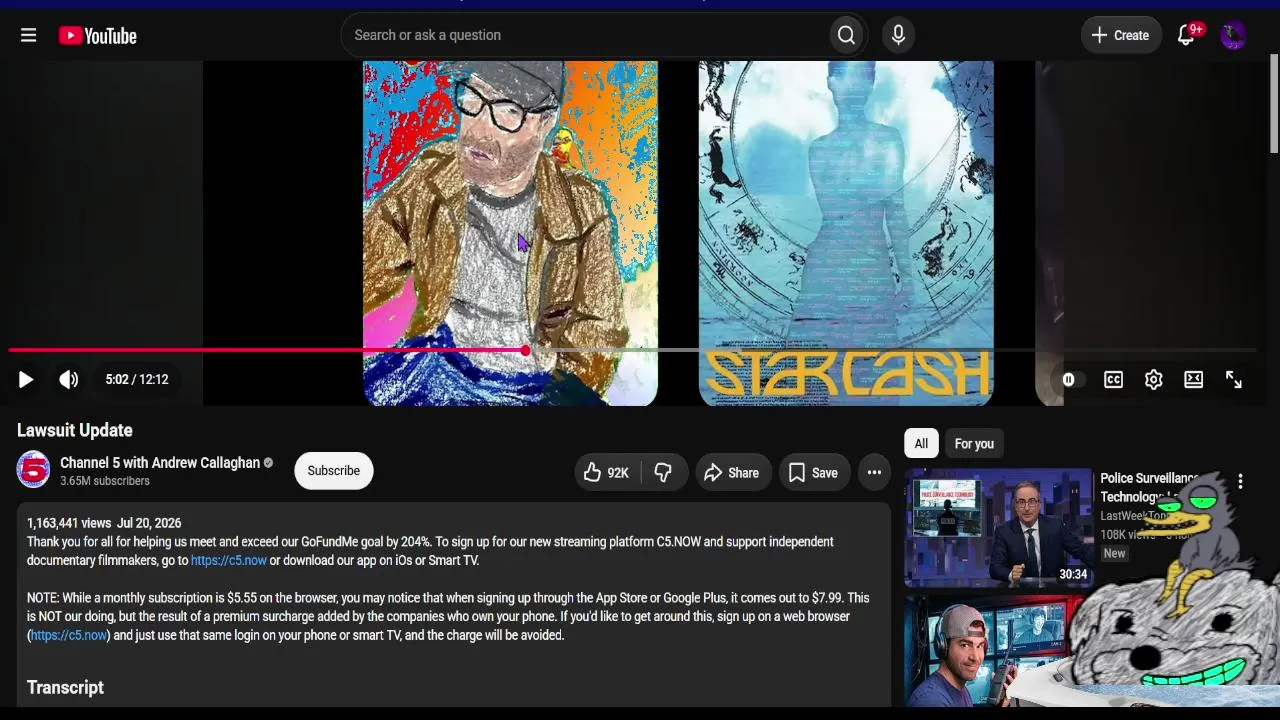Select the For you filter chip
The image size is (1280, 720).
coord(974,444)
